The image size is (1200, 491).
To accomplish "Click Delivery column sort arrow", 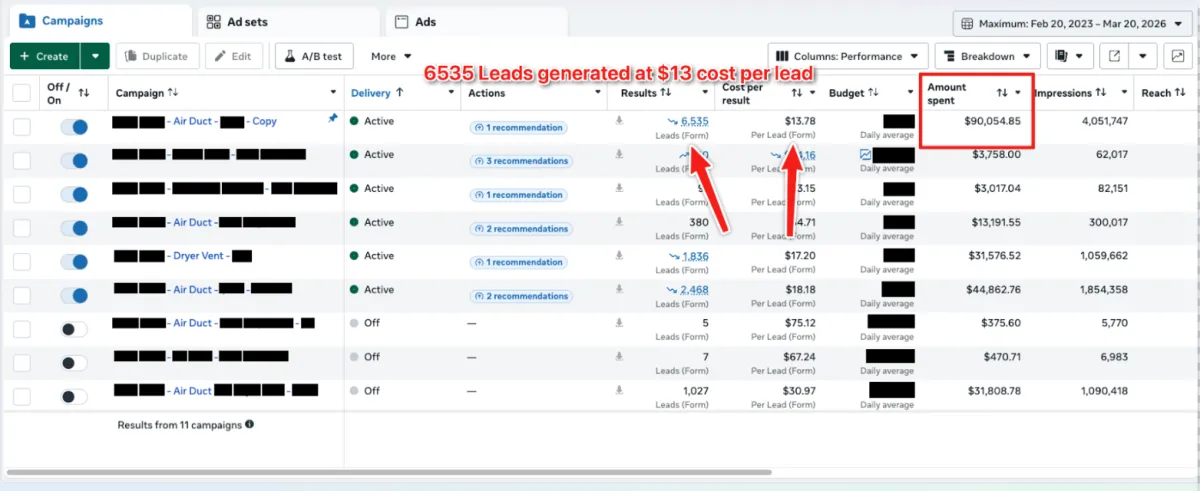I will (399, 93).
